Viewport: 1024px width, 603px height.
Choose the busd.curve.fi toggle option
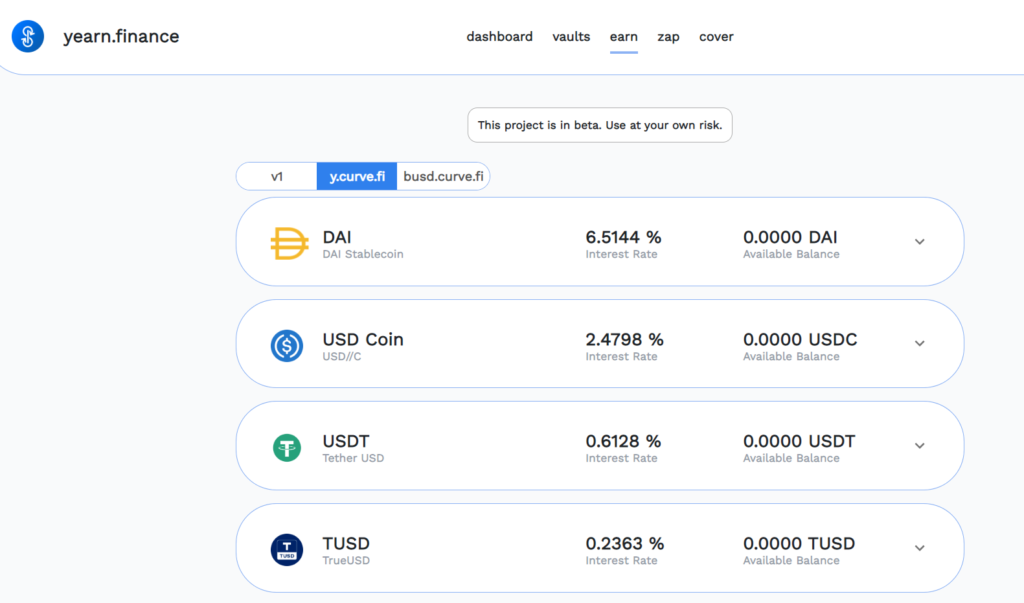coord(443,176)
